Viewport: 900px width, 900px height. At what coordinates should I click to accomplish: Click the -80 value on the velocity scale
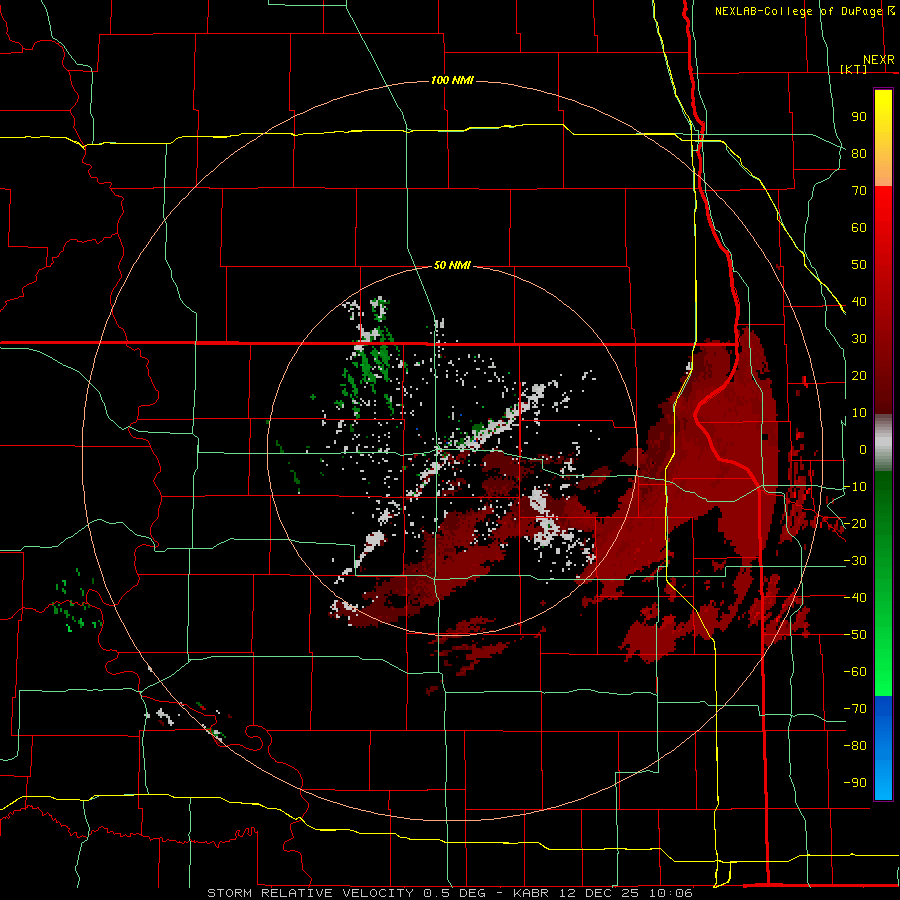pos(855,746)
